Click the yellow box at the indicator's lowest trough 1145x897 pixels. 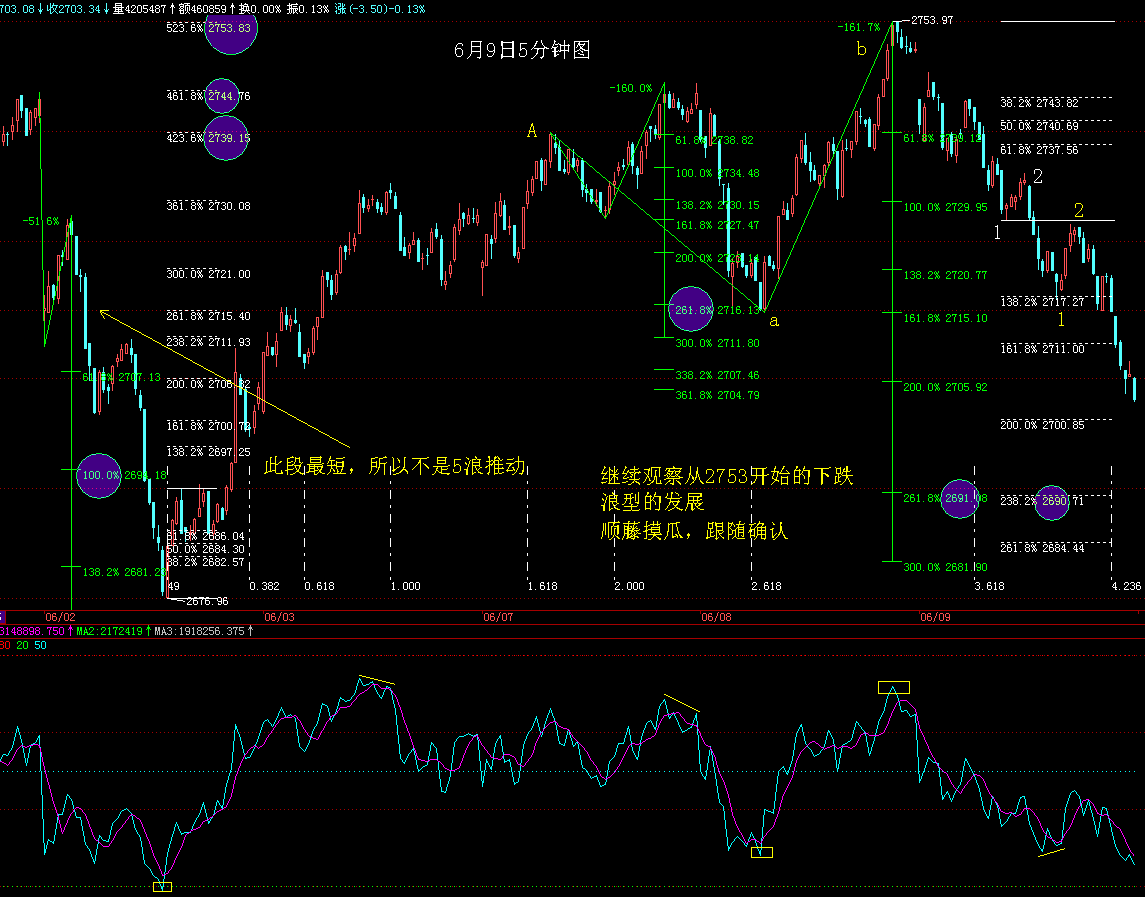tap(162, 886)
